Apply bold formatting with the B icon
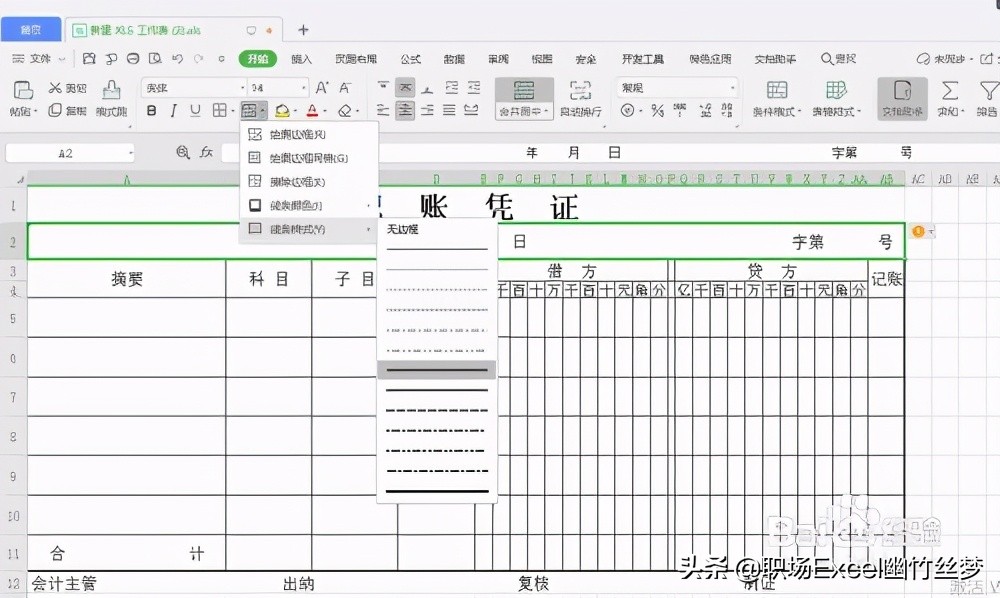Viewport: 1000px width, 598px height. point(151,110)
